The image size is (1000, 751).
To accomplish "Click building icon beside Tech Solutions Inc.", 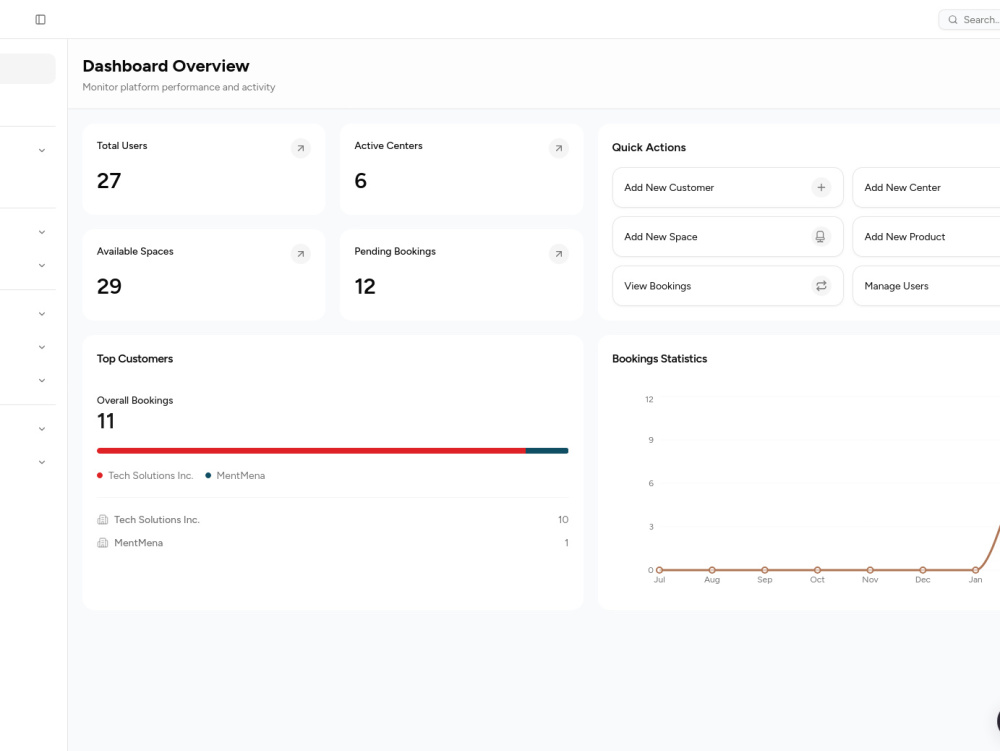I will click(x=103, y=520).
